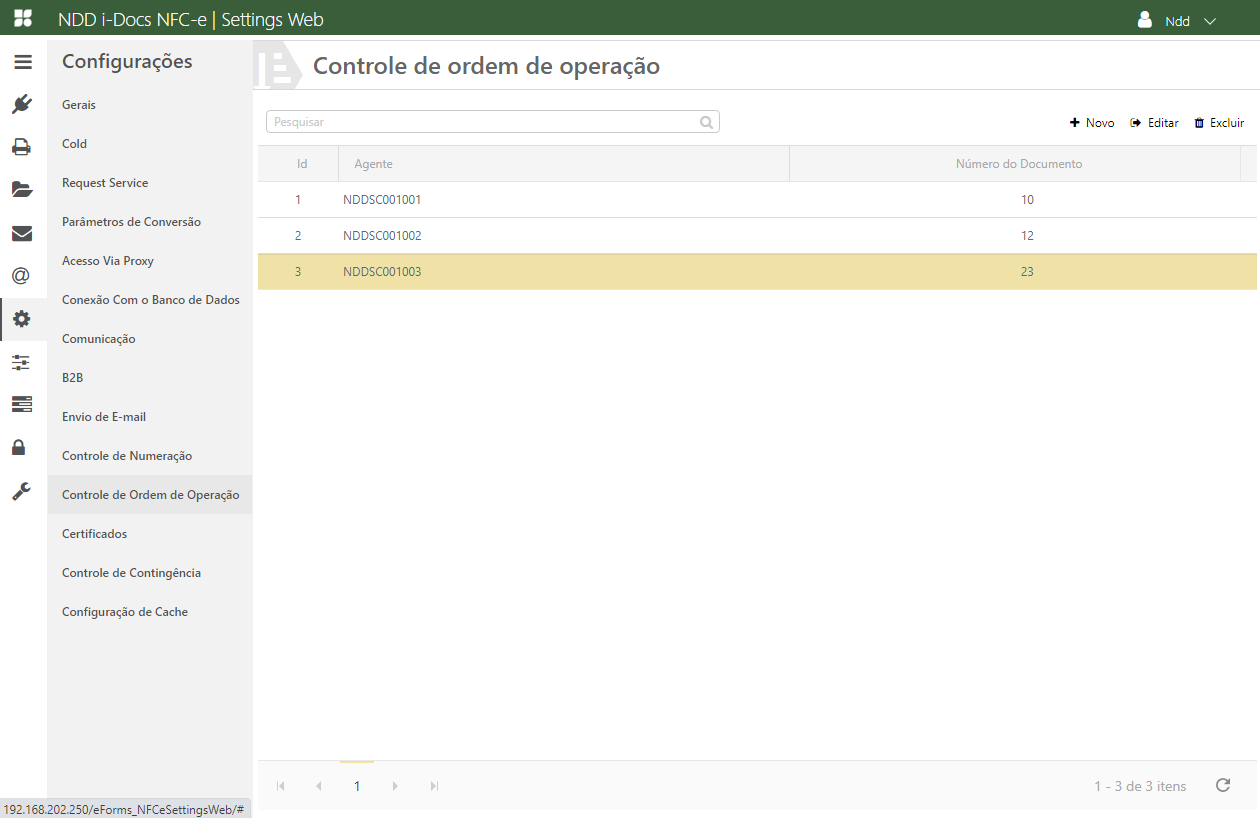Select the @ symbol icon in sidebar

pos(22,276)
